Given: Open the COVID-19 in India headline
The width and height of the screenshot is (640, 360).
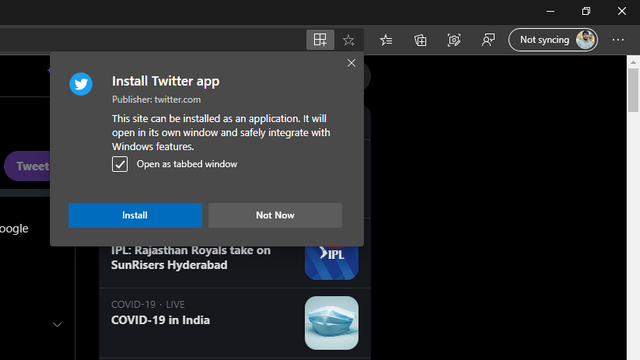Looking at the screenshot, I should (x=160, y=320).
